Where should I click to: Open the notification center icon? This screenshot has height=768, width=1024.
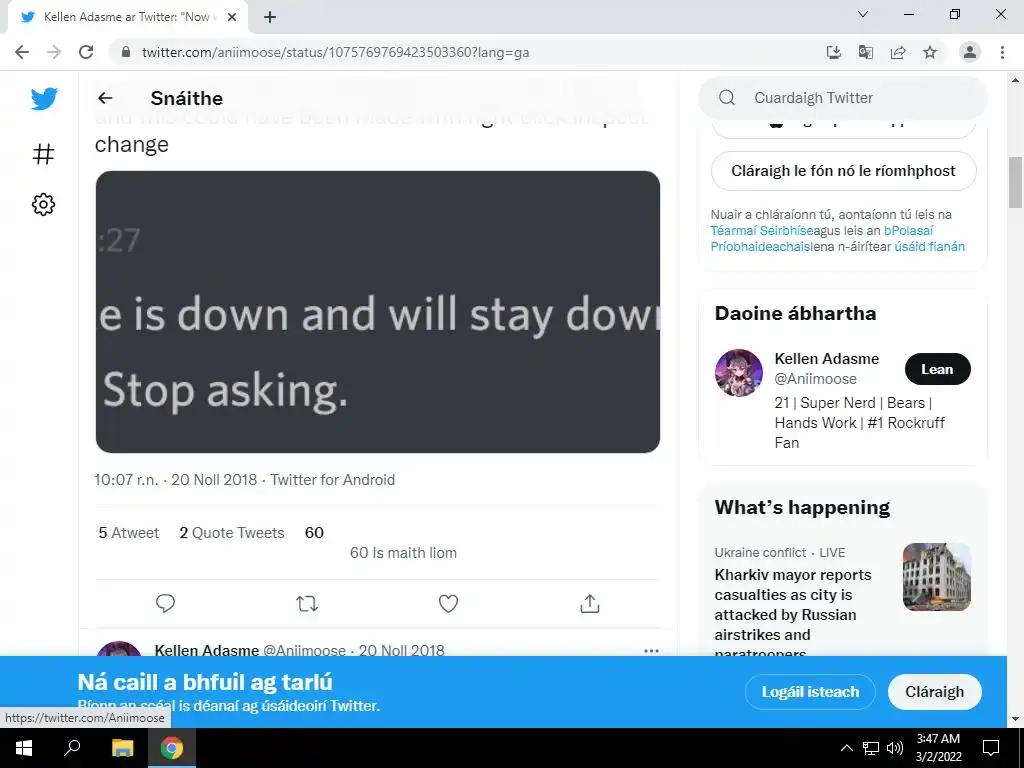pos(991,748)
